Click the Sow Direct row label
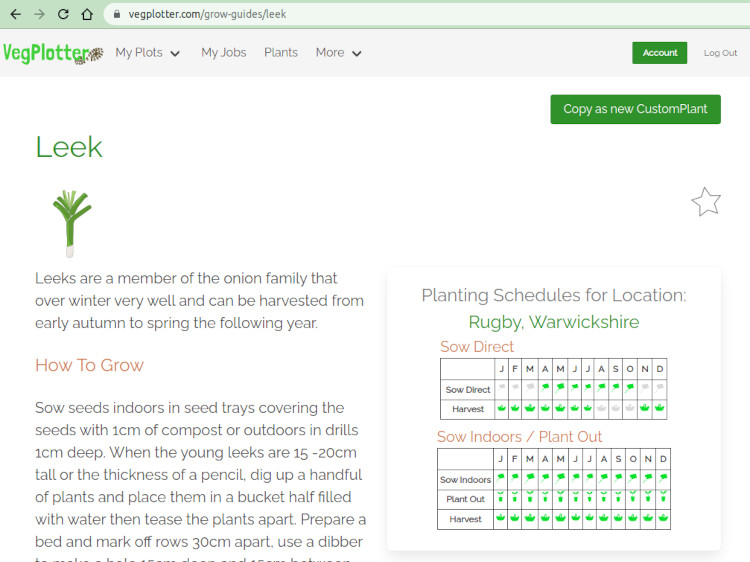The image size is (750, 562). pyautogui.click(x=468, y=390)
